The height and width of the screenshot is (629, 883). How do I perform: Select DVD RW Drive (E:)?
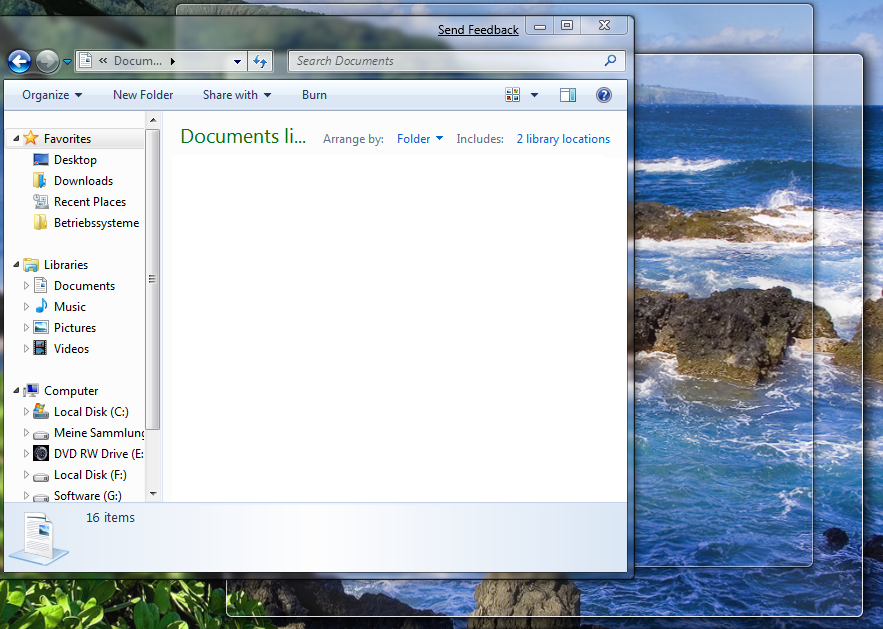[98, 454]
